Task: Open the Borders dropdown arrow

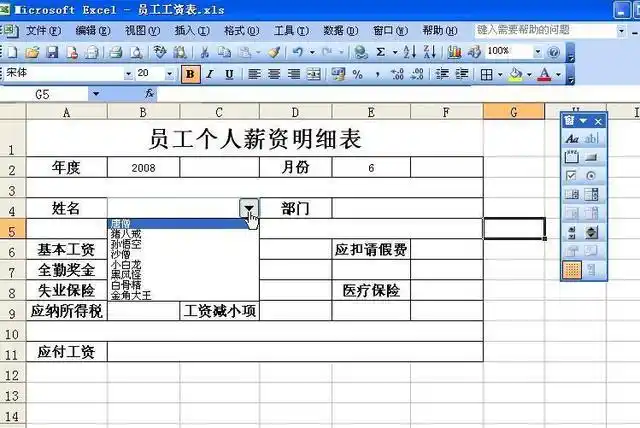Action: 500,75
